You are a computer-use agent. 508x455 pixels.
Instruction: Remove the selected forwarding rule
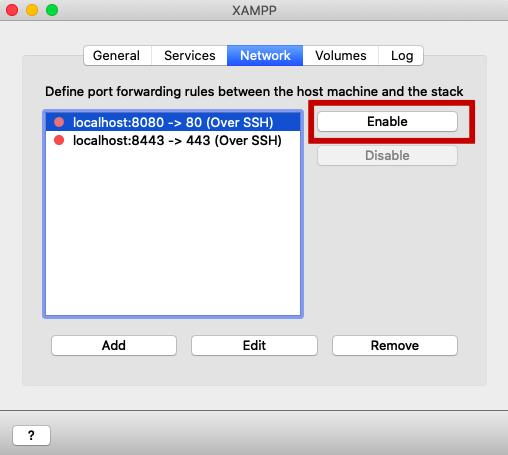coord(395,345)
